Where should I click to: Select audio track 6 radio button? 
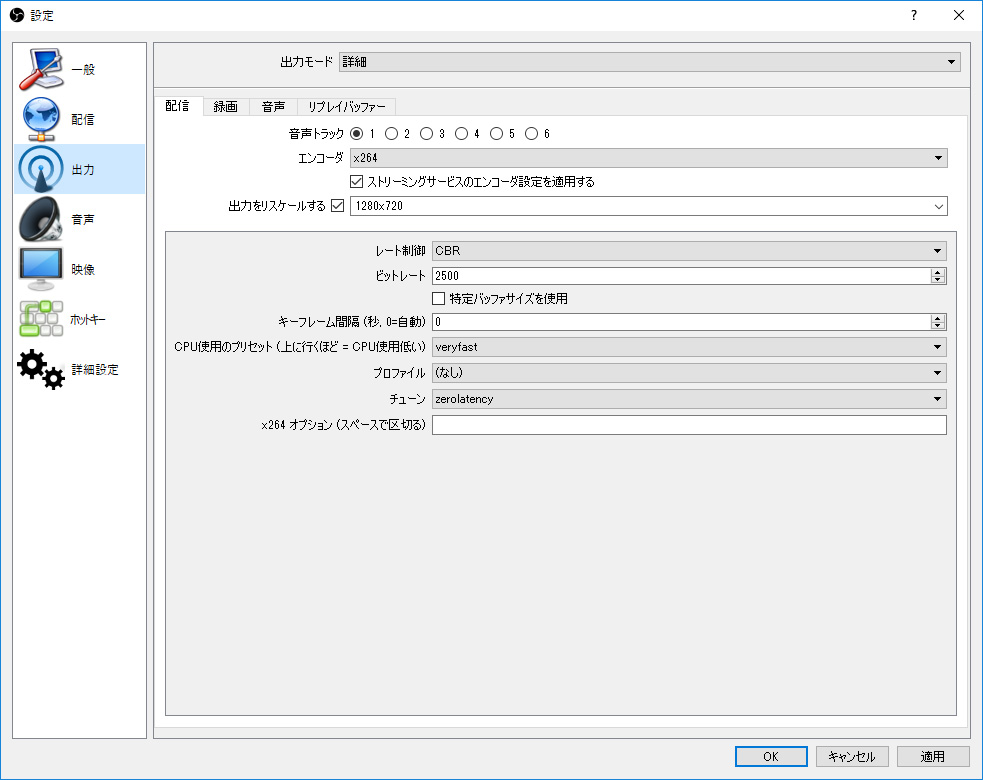[x=532, y=134]
